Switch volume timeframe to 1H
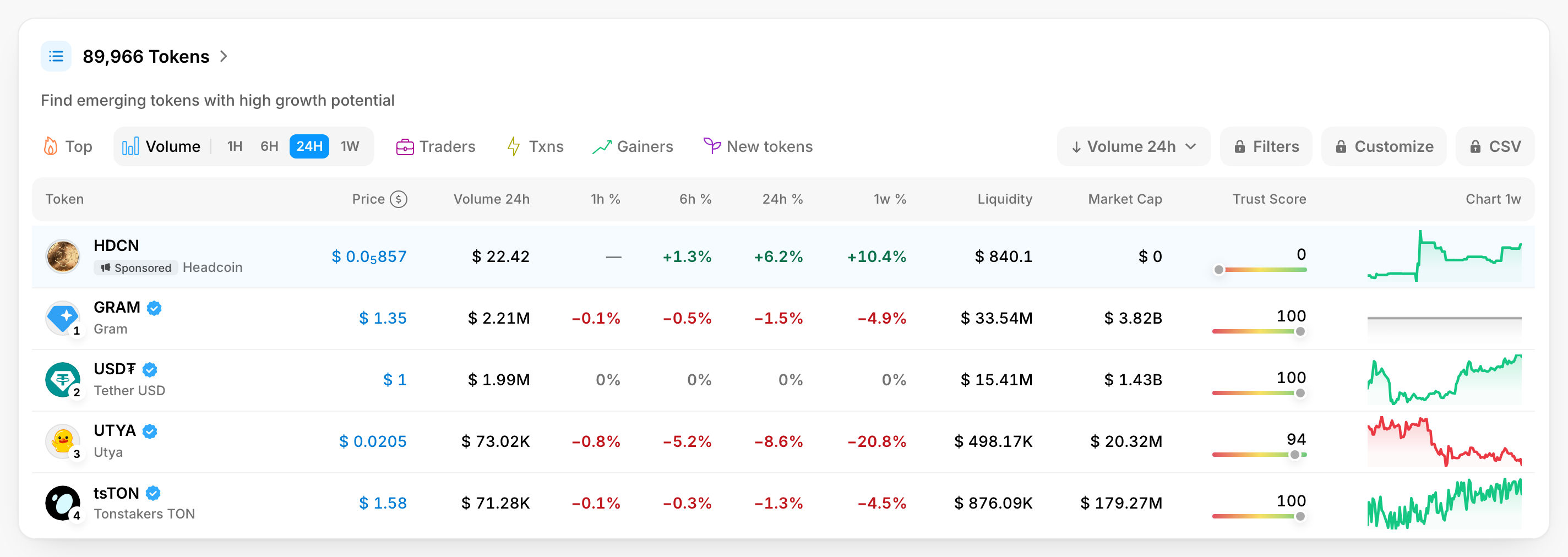The image size is (1568, 557). [235, 147]
